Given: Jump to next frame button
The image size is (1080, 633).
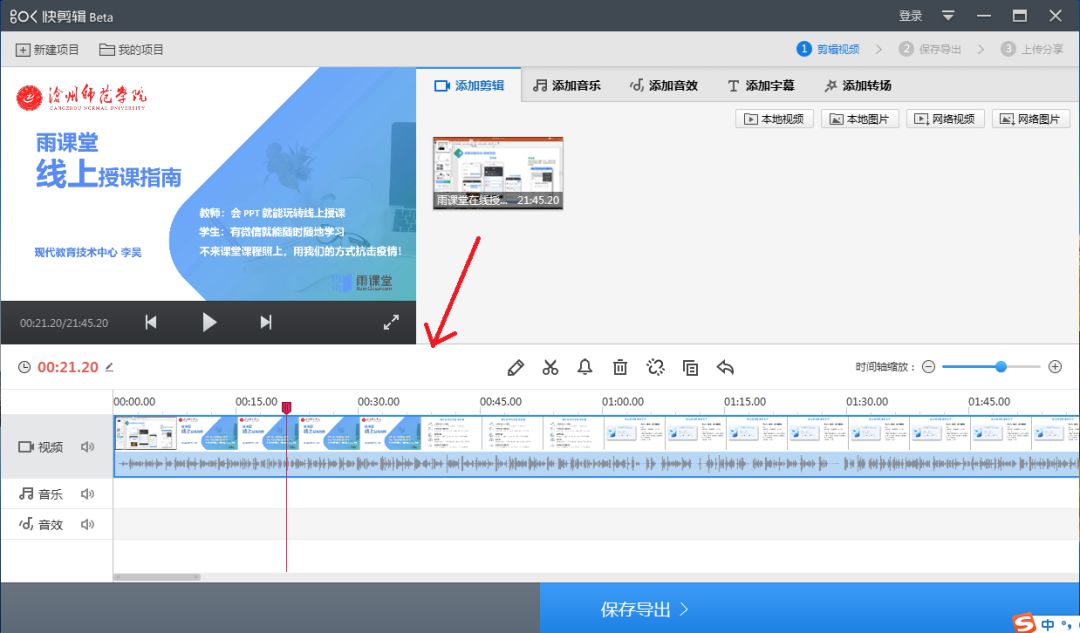Looking at the screenshot, I should (266, 322).
